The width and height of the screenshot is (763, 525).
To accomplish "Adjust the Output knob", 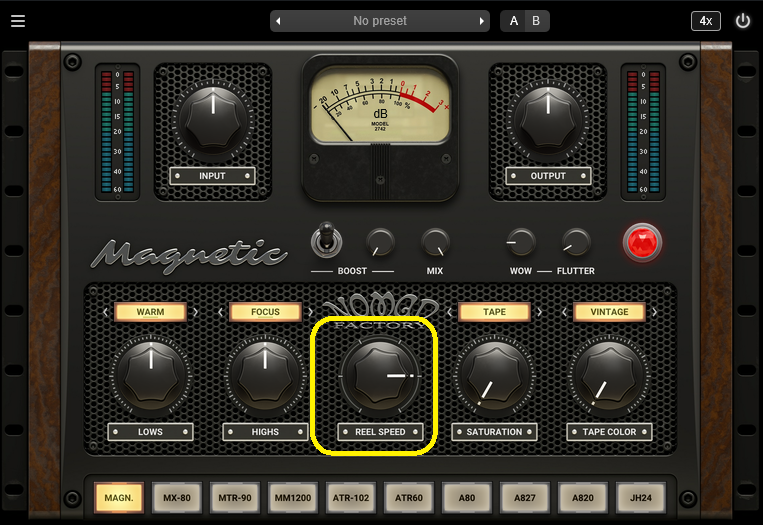I will click(x=548, y=120).
